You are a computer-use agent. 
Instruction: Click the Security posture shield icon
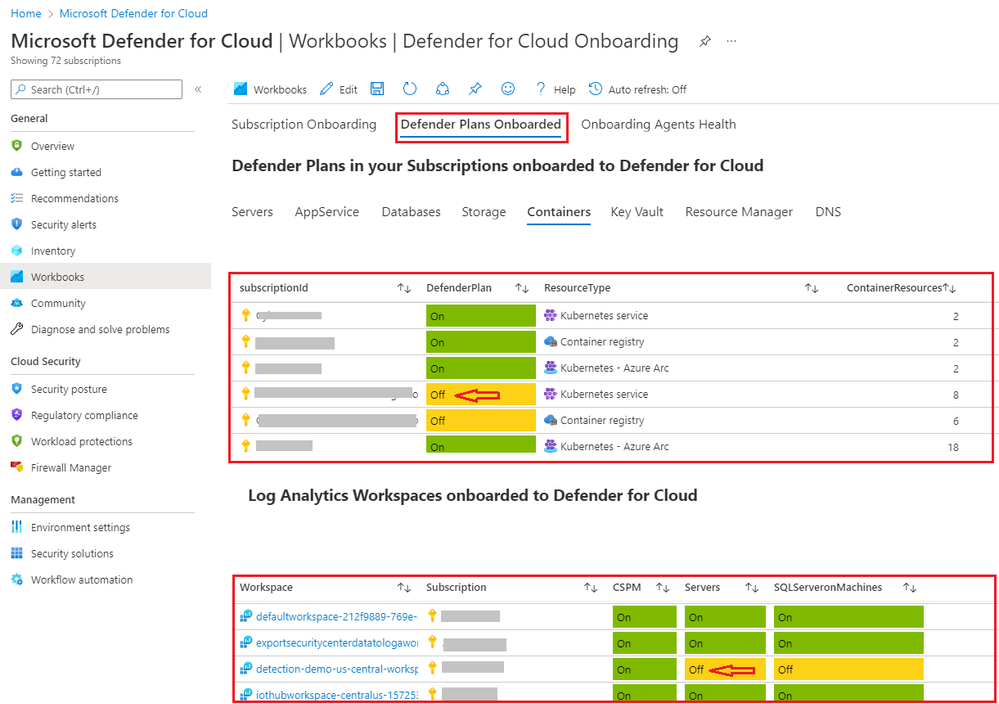(17, 389)
